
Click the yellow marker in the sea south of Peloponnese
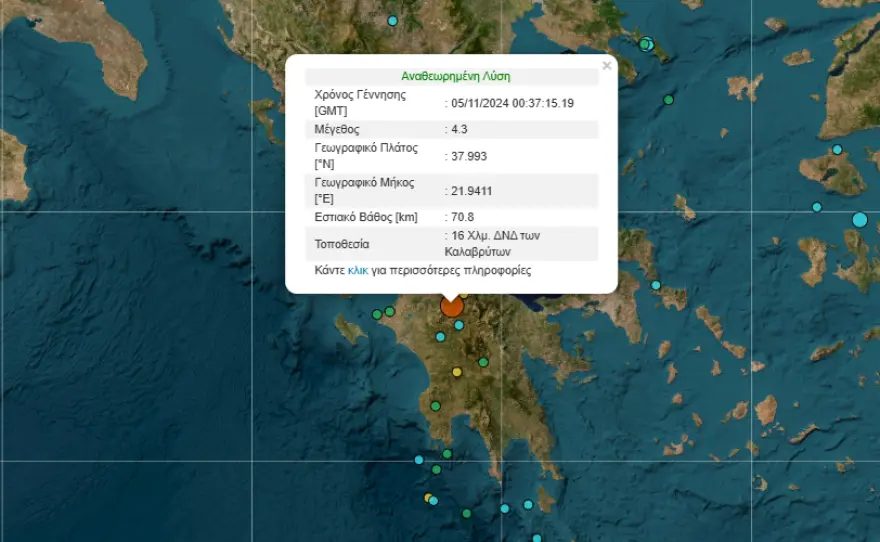(429, 497)
